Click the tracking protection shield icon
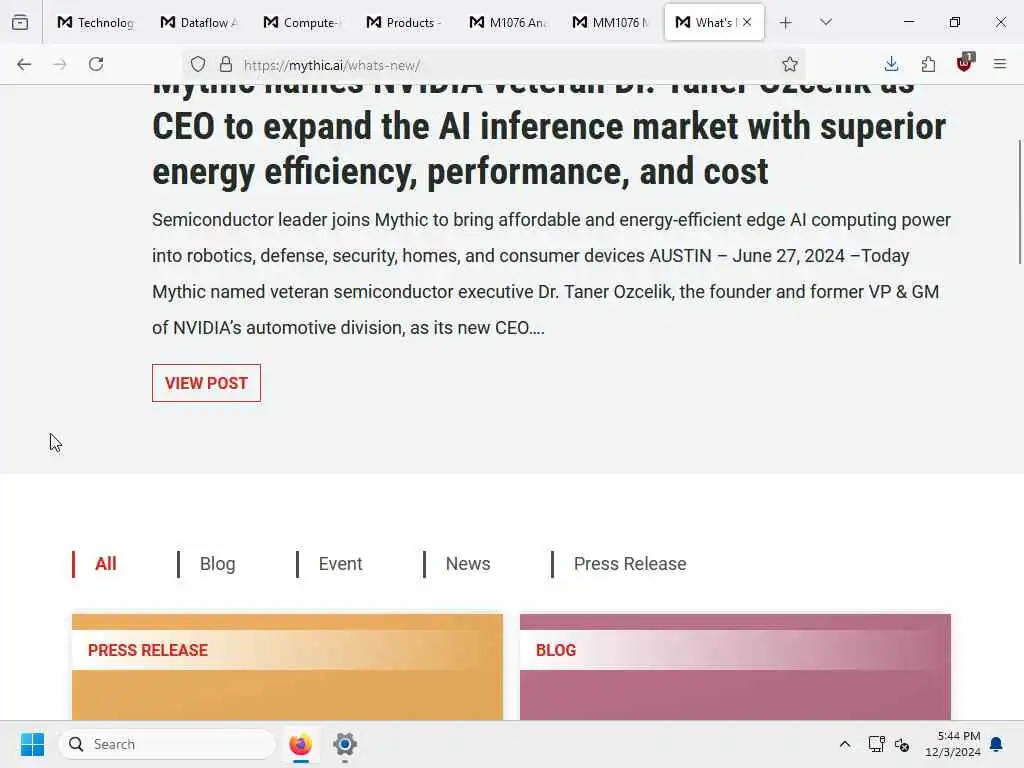The width and height of the screenshot is (1024, 768). (198, 64)
